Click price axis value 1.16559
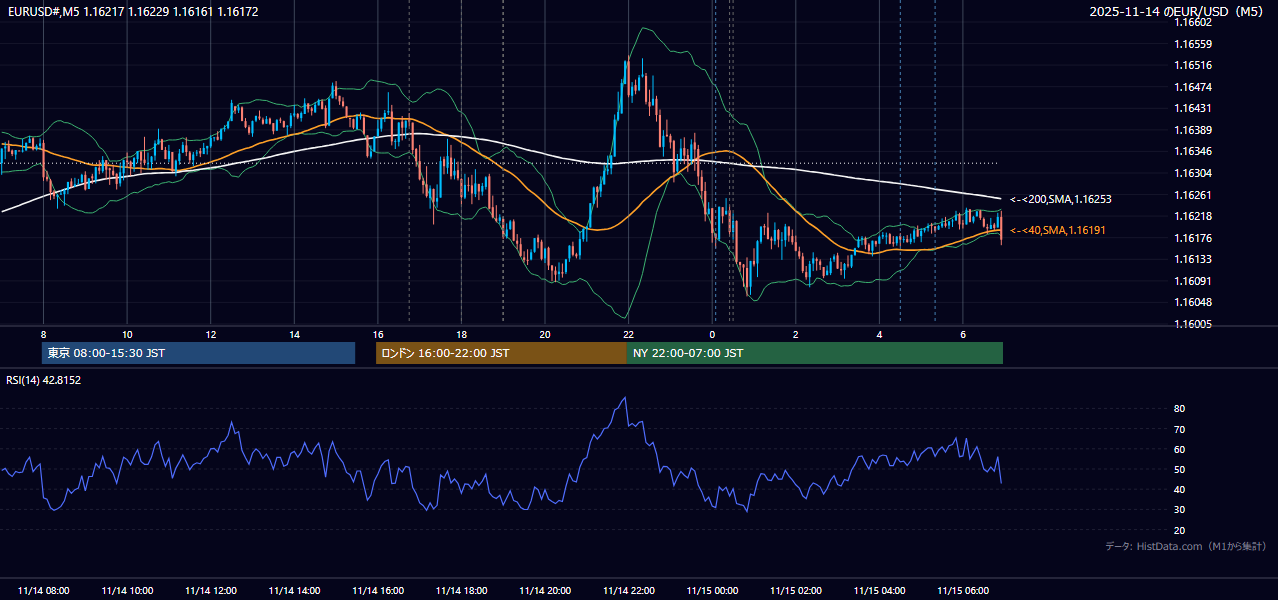The width and height of the screenshot is (1278, 600). [1193, 44]
